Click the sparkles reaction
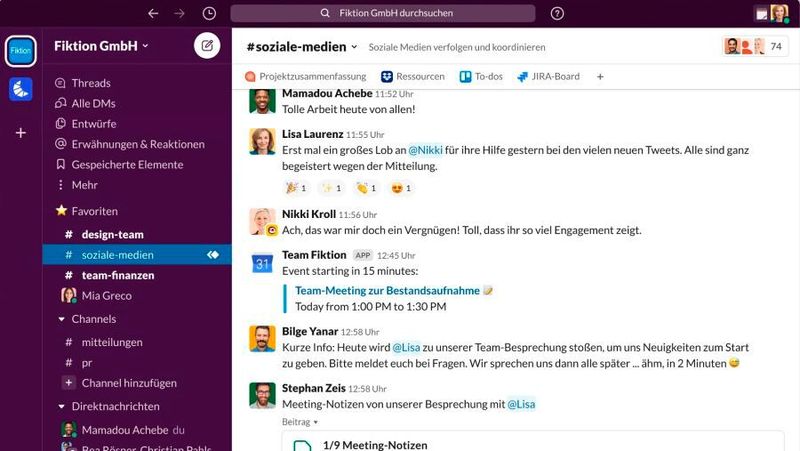The width and height of the screenshot is (800, 451). pyautogui.click(x=331, y=188)
